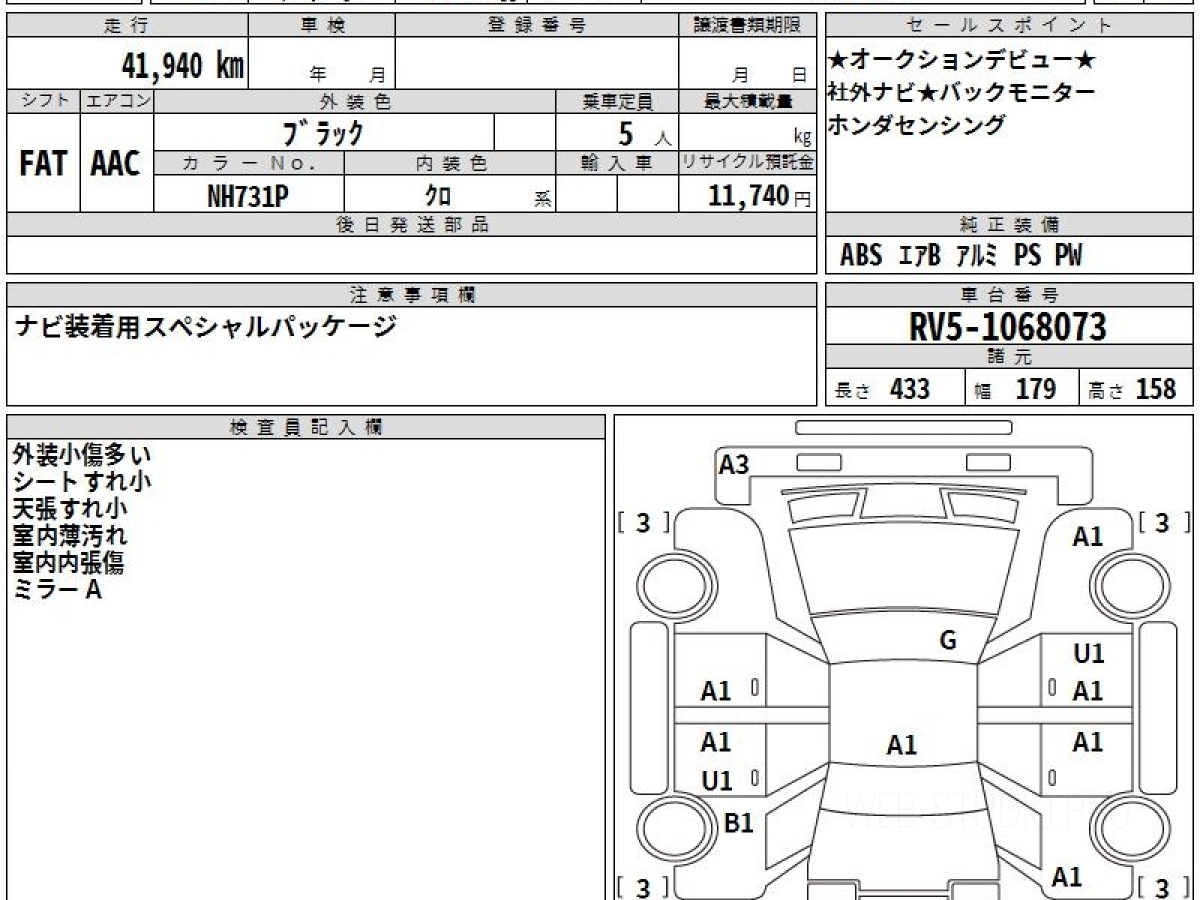Viewport: 1200px width, 900px height.
Task: Select the 登録番号 header
Action: click(537, 26)
